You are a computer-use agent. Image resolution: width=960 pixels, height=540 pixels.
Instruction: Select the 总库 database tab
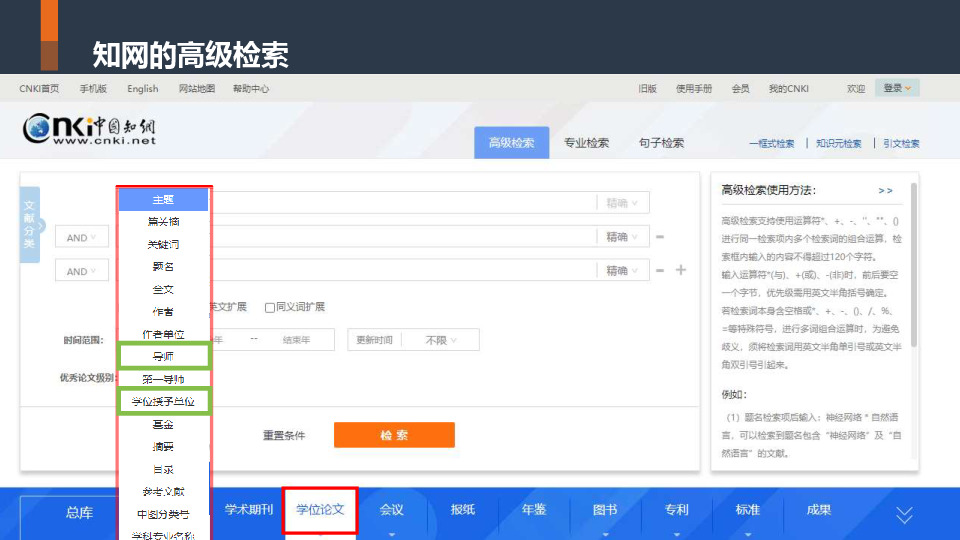click(x=79, y=512)
